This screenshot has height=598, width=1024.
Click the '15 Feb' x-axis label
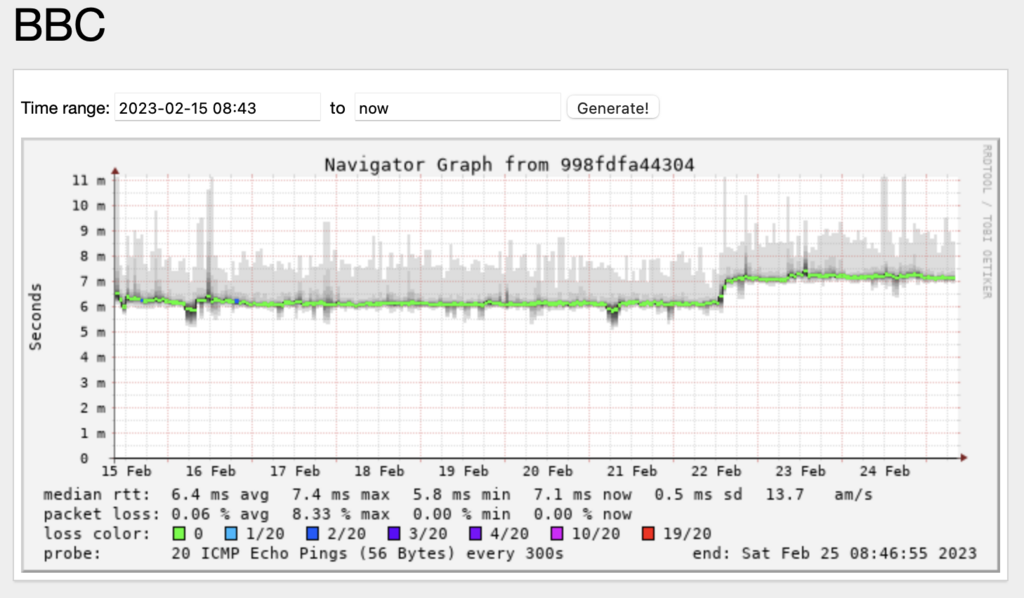(127, 471)
